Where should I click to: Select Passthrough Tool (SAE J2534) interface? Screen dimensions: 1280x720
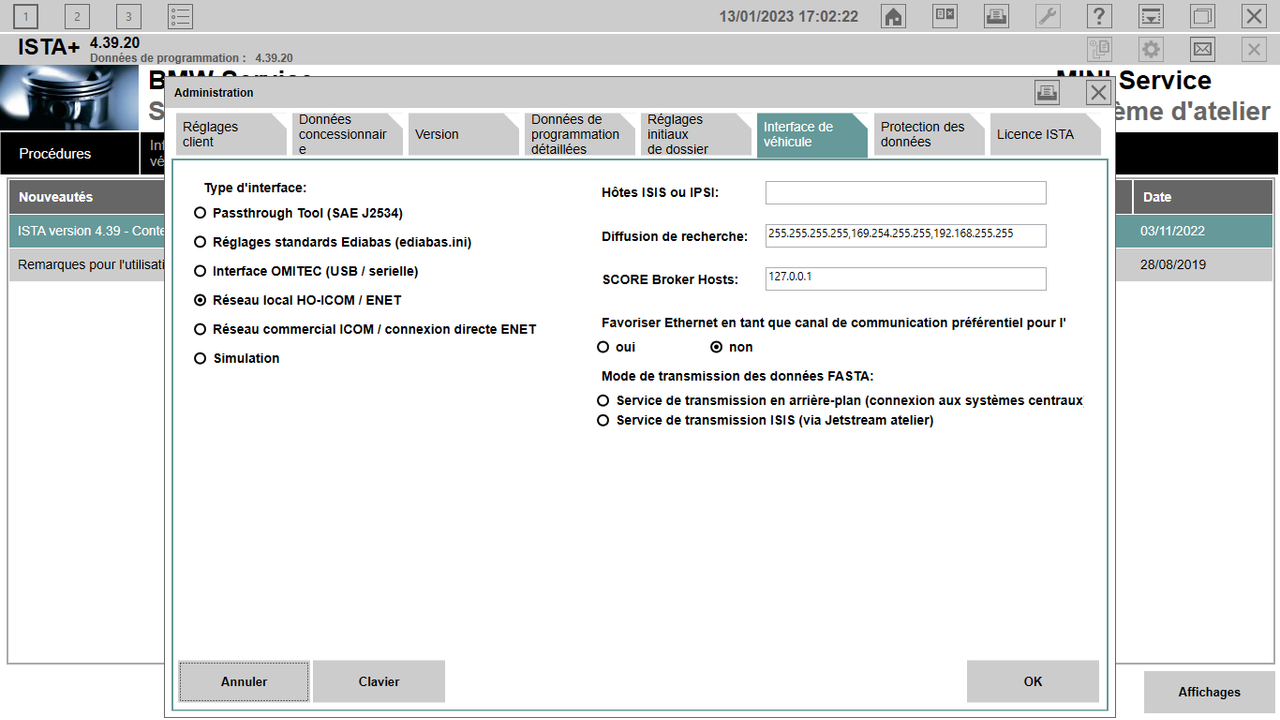(298, 213)
